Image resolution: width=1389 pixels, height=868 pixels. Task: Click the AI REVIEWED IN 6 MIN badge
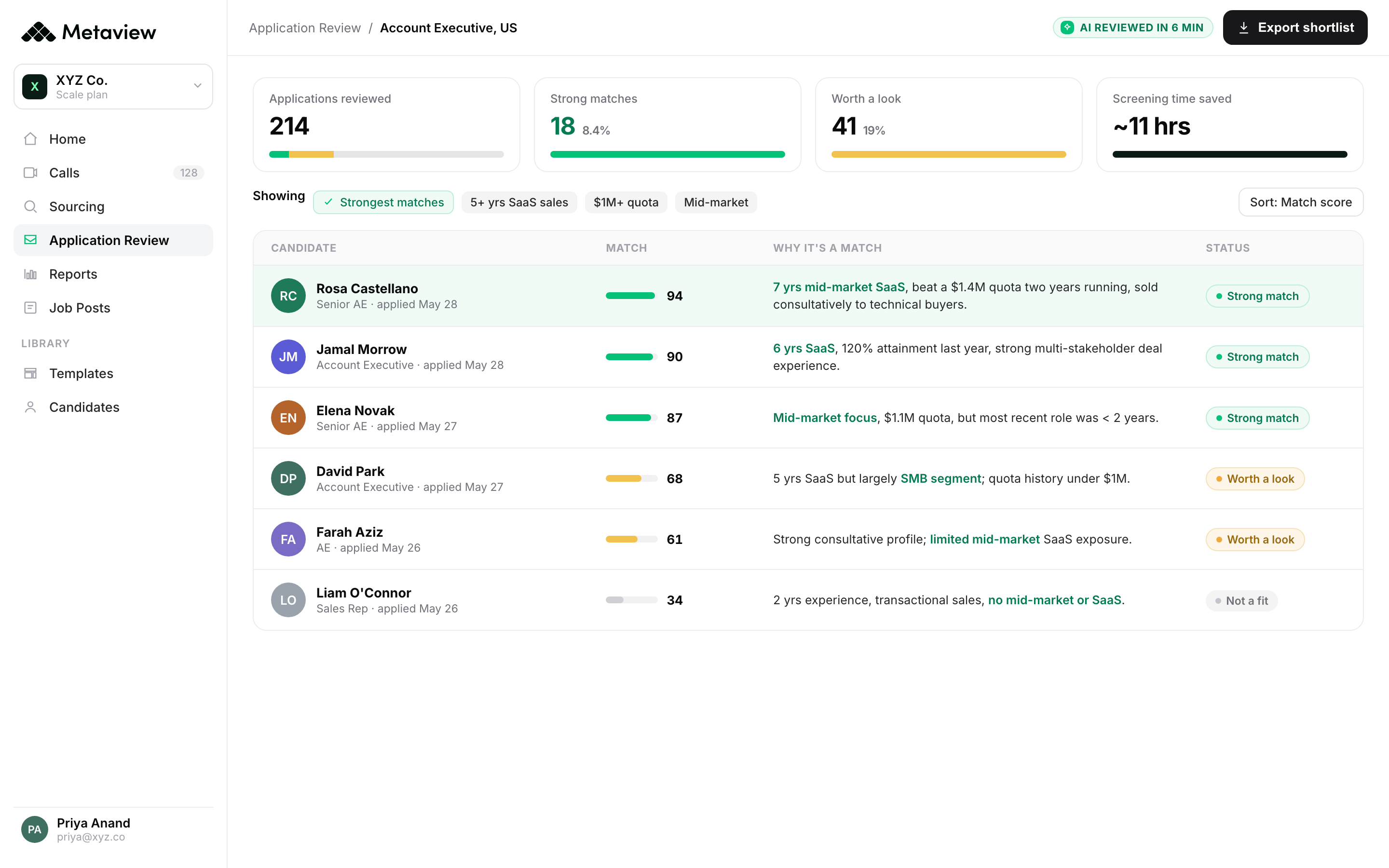[x=1132, y=27]
